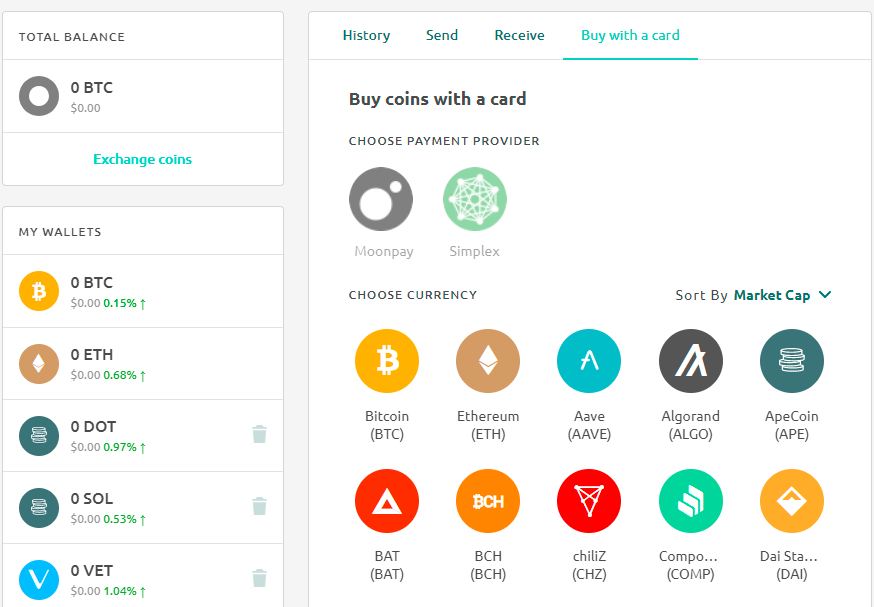Choose Algorand (ALGO) currency icon

coord(691,361)
